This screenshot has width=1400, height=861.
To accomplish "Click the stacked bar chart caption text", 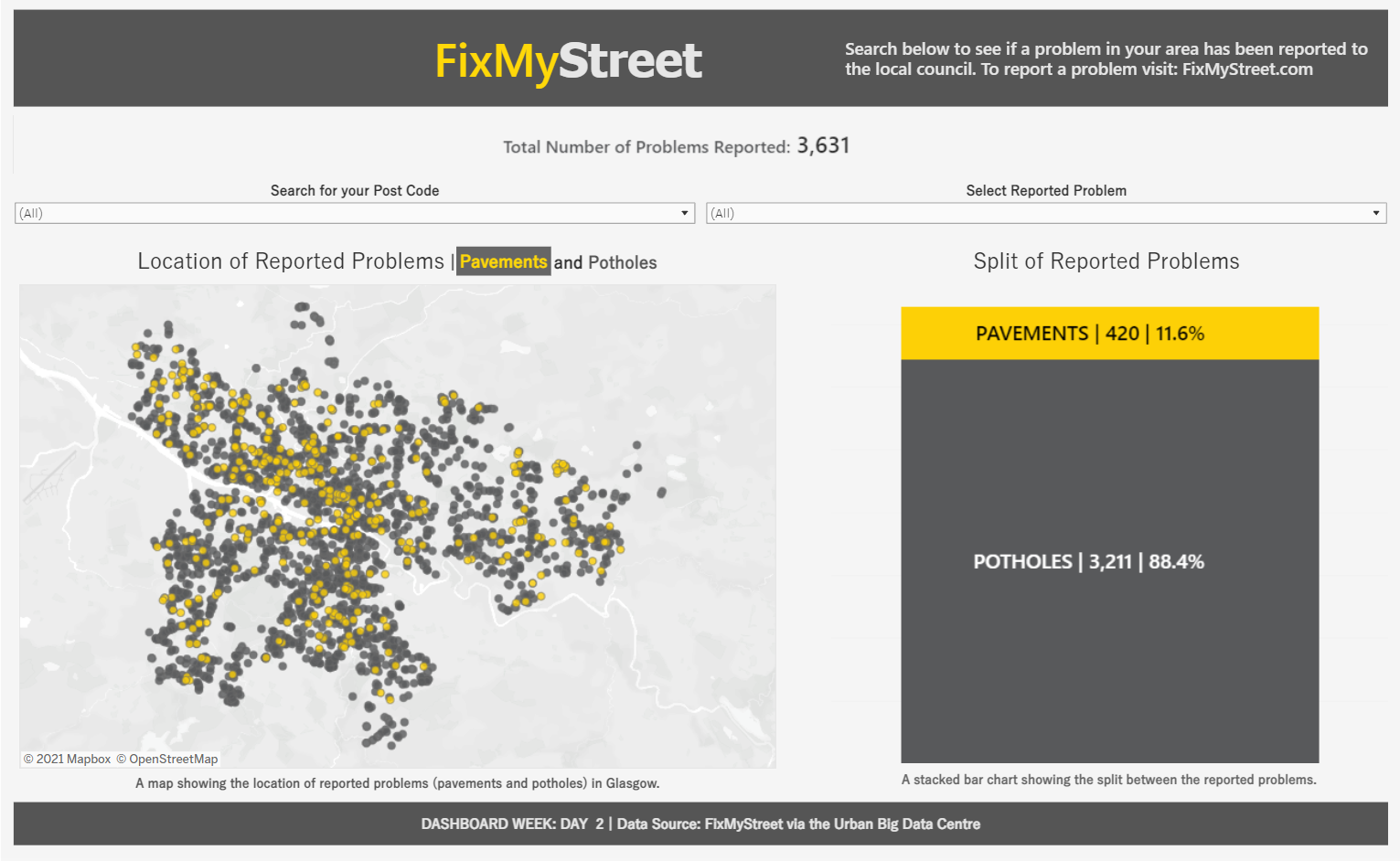I will click(1109, 780).
